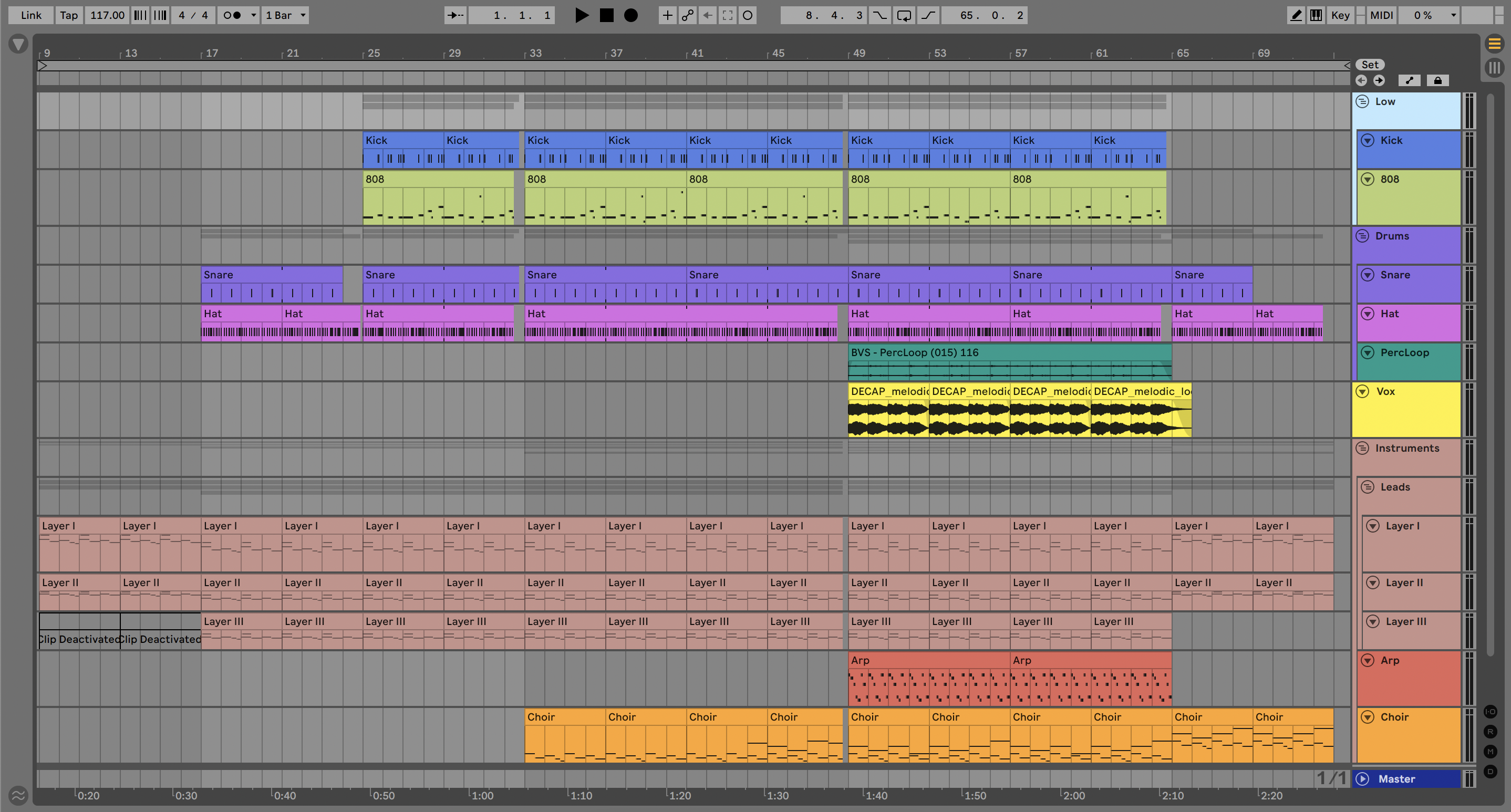Click the Arrangement Record circle button
The image size is (1511, 812).
point(630,15)
